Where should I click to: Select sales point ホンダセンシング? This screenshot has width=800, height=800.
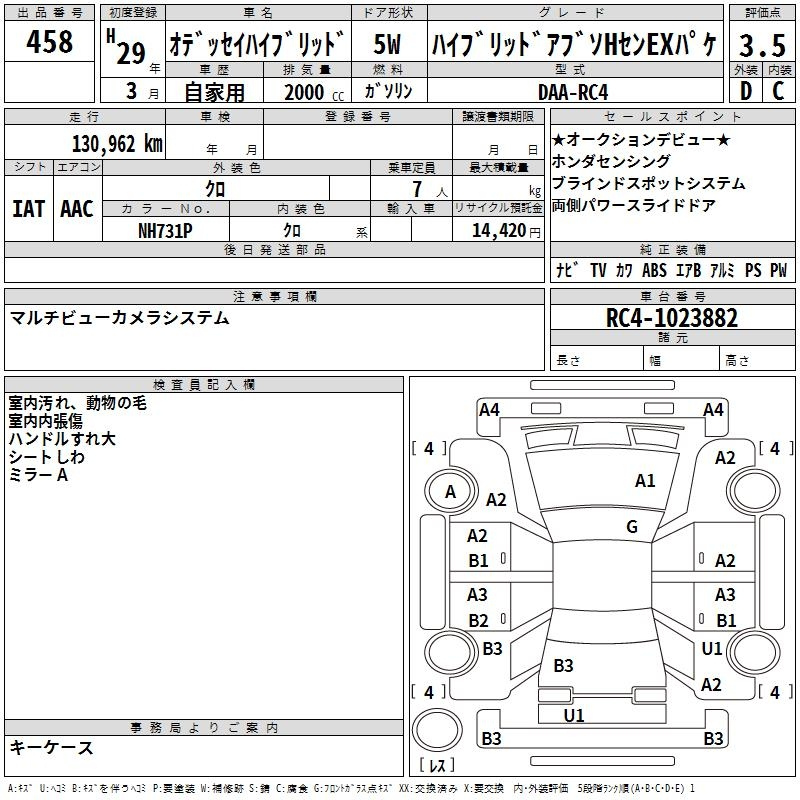click(x=611, y=161)
